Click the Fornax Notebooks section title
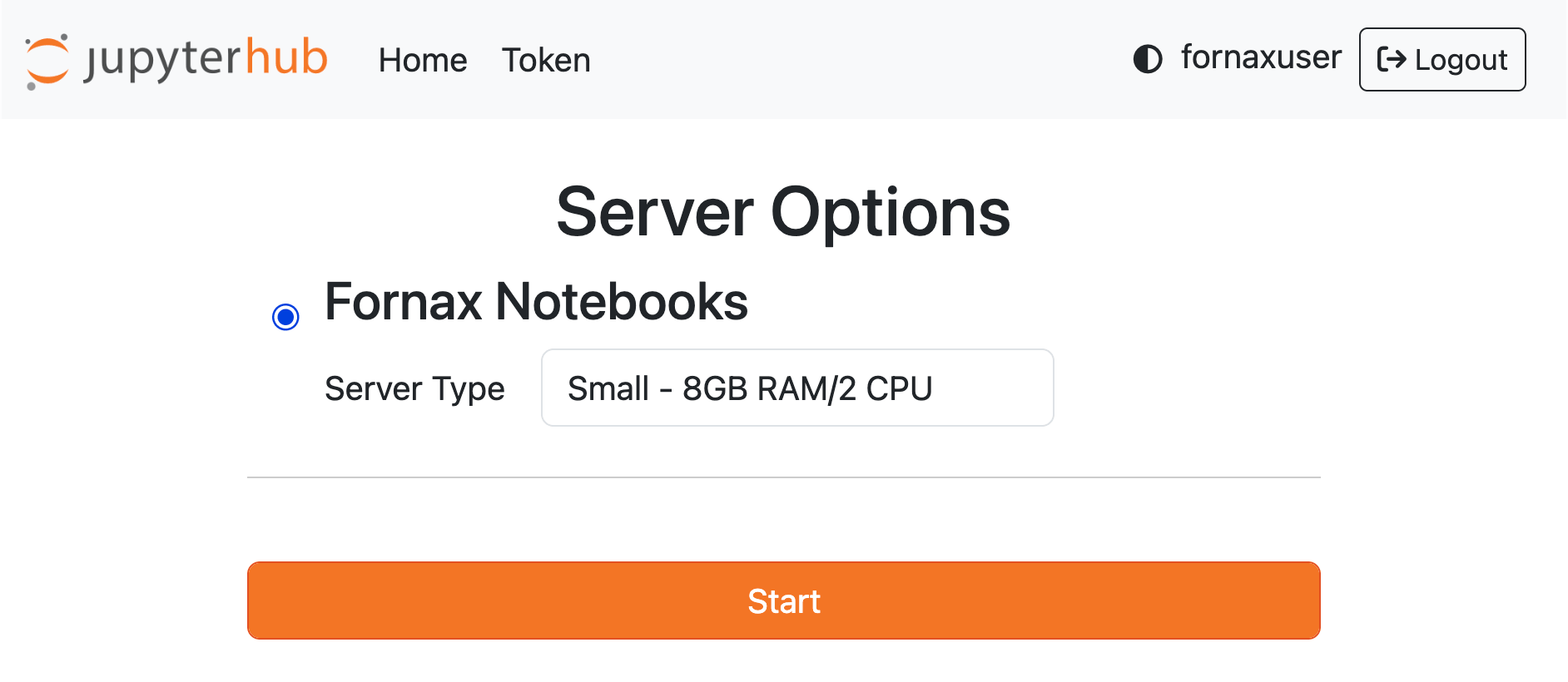1568x682 pixels. click(x=535, y=303)
